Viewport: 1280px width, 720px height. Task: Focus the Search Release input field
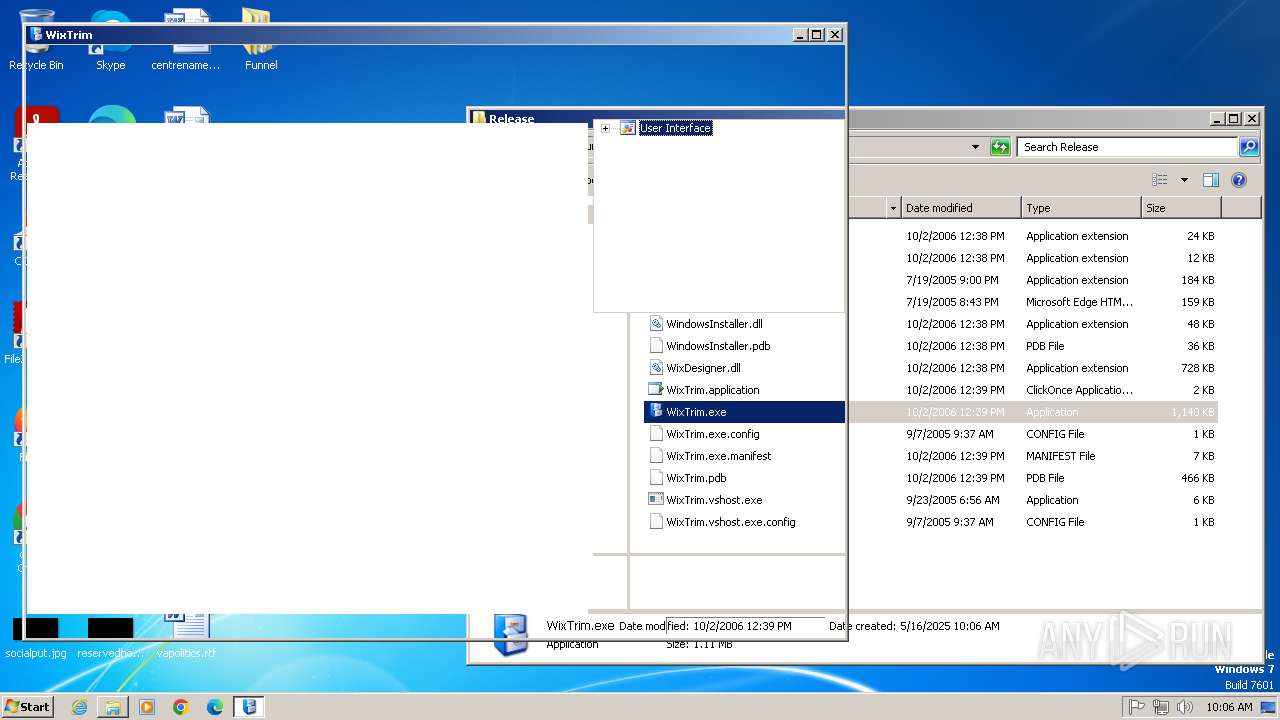1128,147
